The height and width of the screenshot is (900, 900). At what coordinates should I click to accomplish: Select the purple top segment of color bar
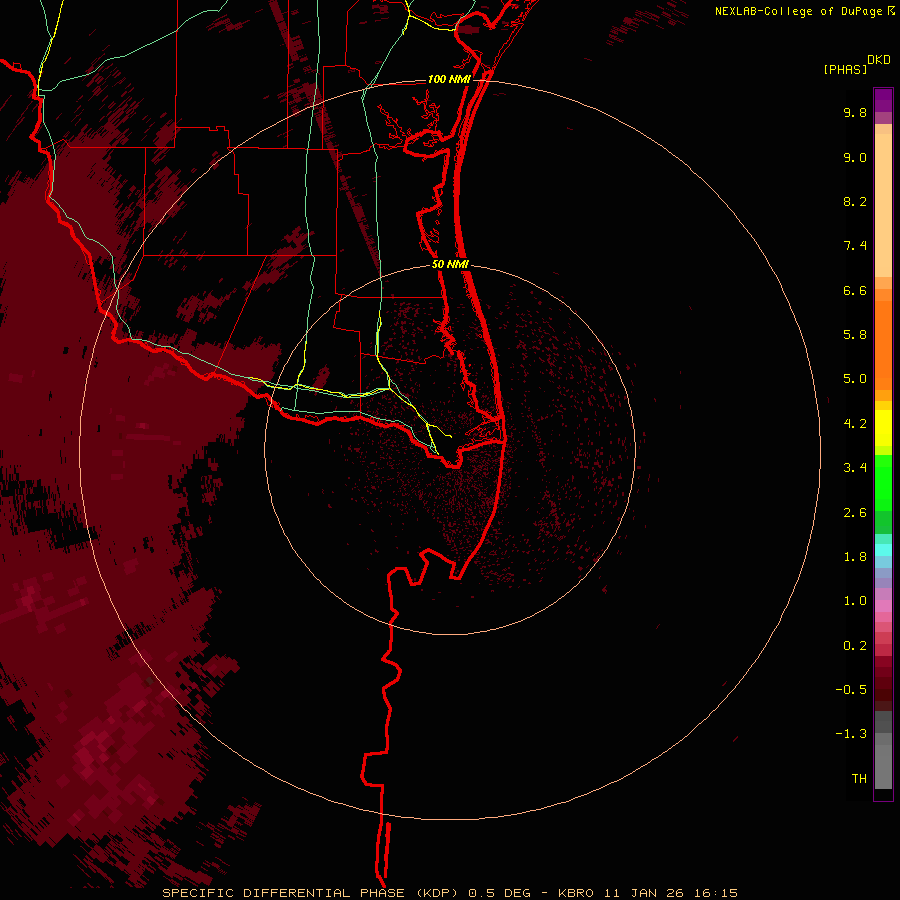coord(883,100)
